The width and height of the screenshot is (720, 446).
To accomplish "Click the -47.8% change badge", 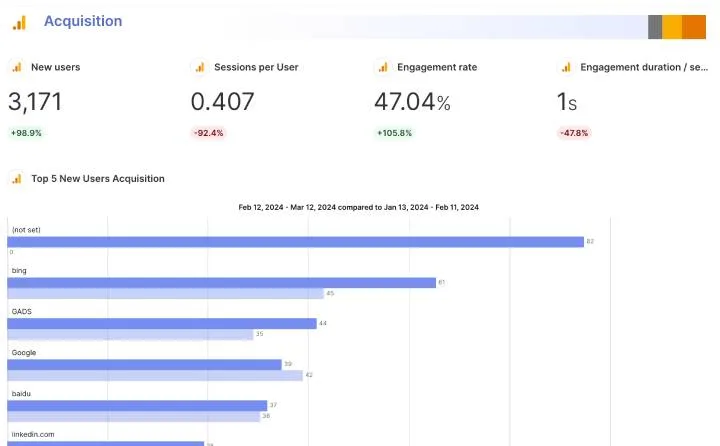I will click(x=574, y=133).
